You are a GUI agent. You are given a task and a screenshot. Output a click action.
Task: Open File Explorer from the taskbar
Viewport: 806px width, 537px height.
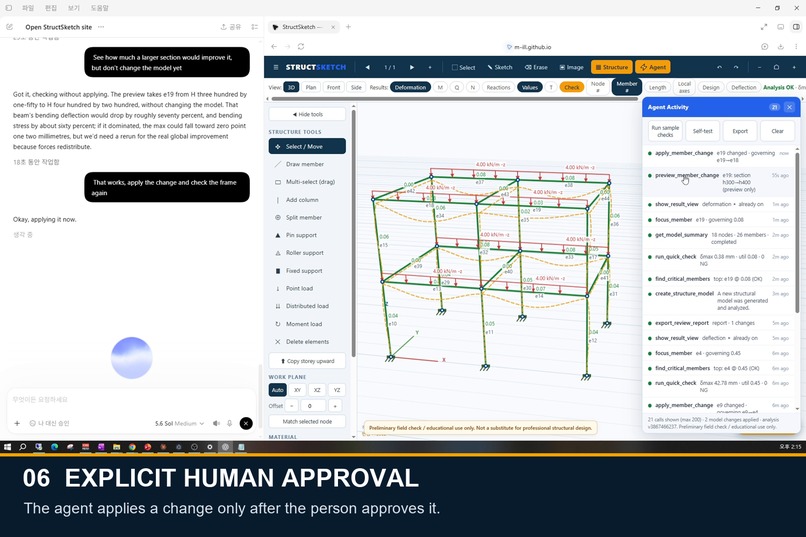click(117, 447)
